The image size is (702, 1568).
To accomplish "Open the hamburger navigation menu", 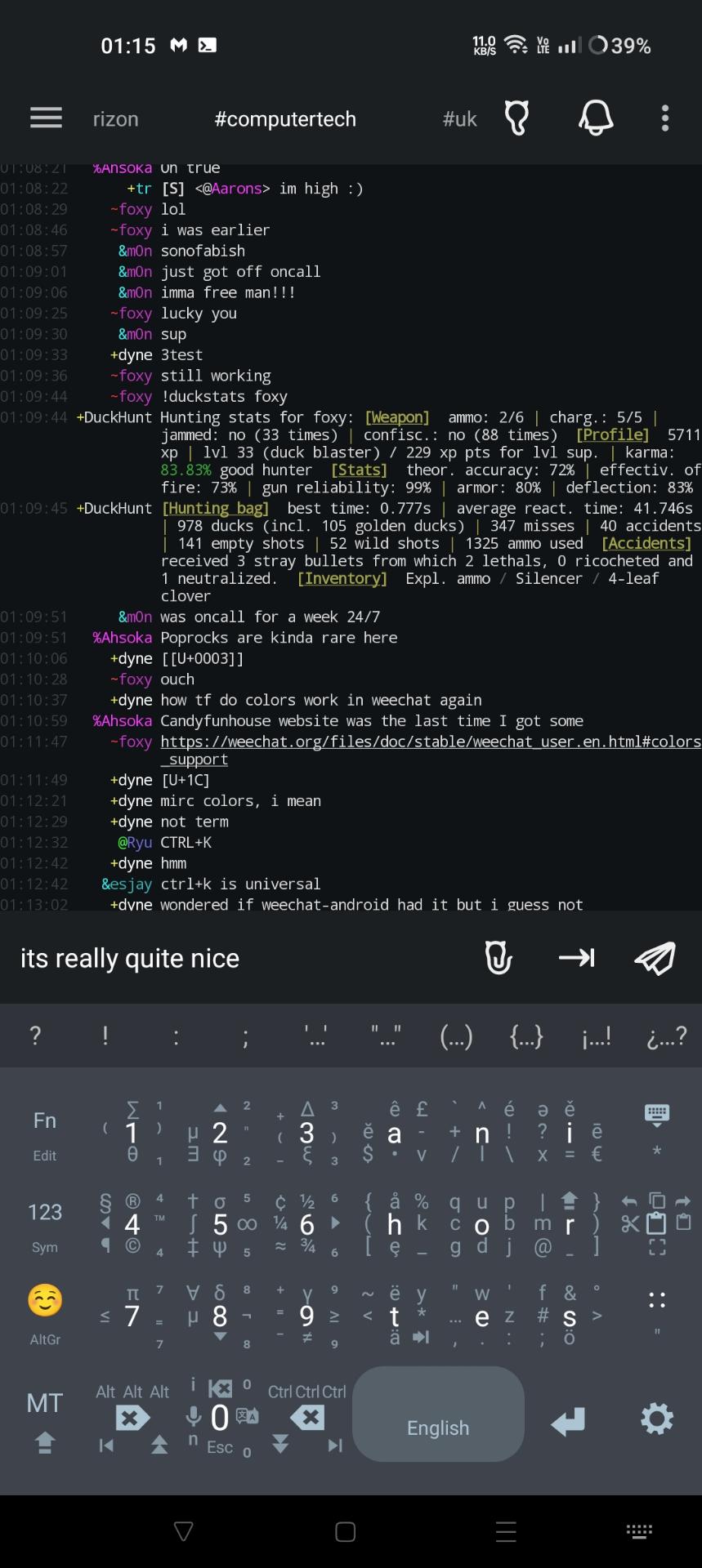I will pyautogui.click(x=46, y=118).
